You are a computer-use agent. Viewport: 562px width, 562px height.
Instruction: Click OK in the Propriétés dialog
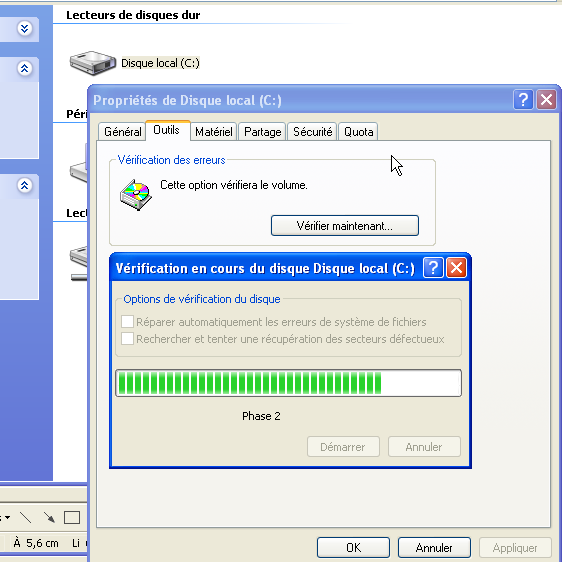[353, 547]
